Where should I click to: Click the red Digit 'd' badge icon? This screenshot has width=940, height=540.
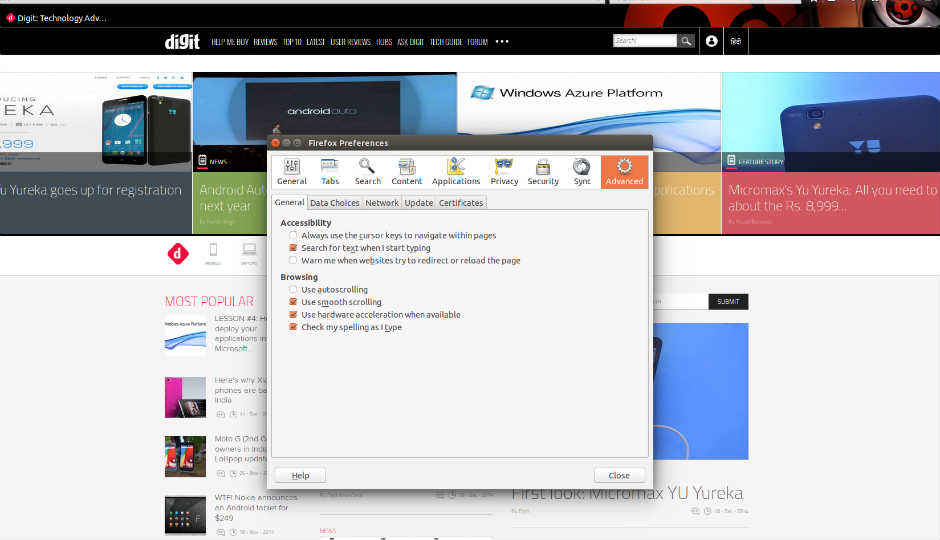coord(177,254)
